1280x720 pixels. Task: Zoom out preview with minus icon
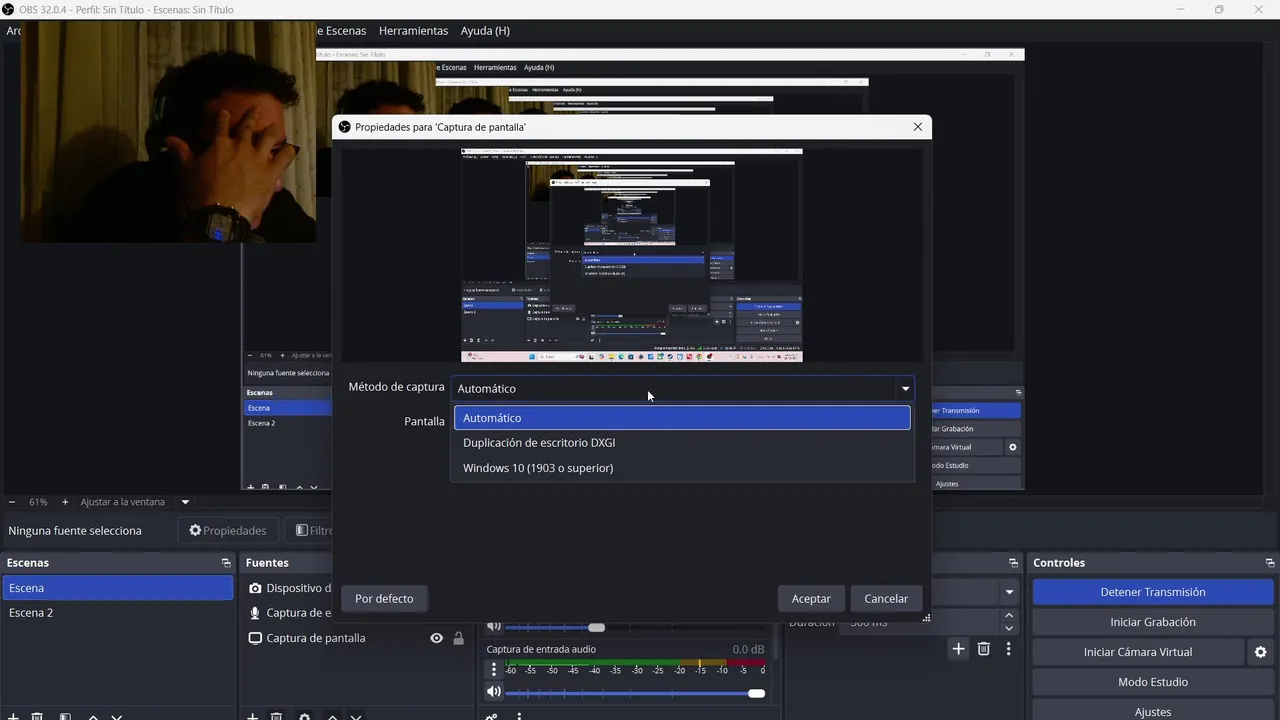(x=12, y=502)
